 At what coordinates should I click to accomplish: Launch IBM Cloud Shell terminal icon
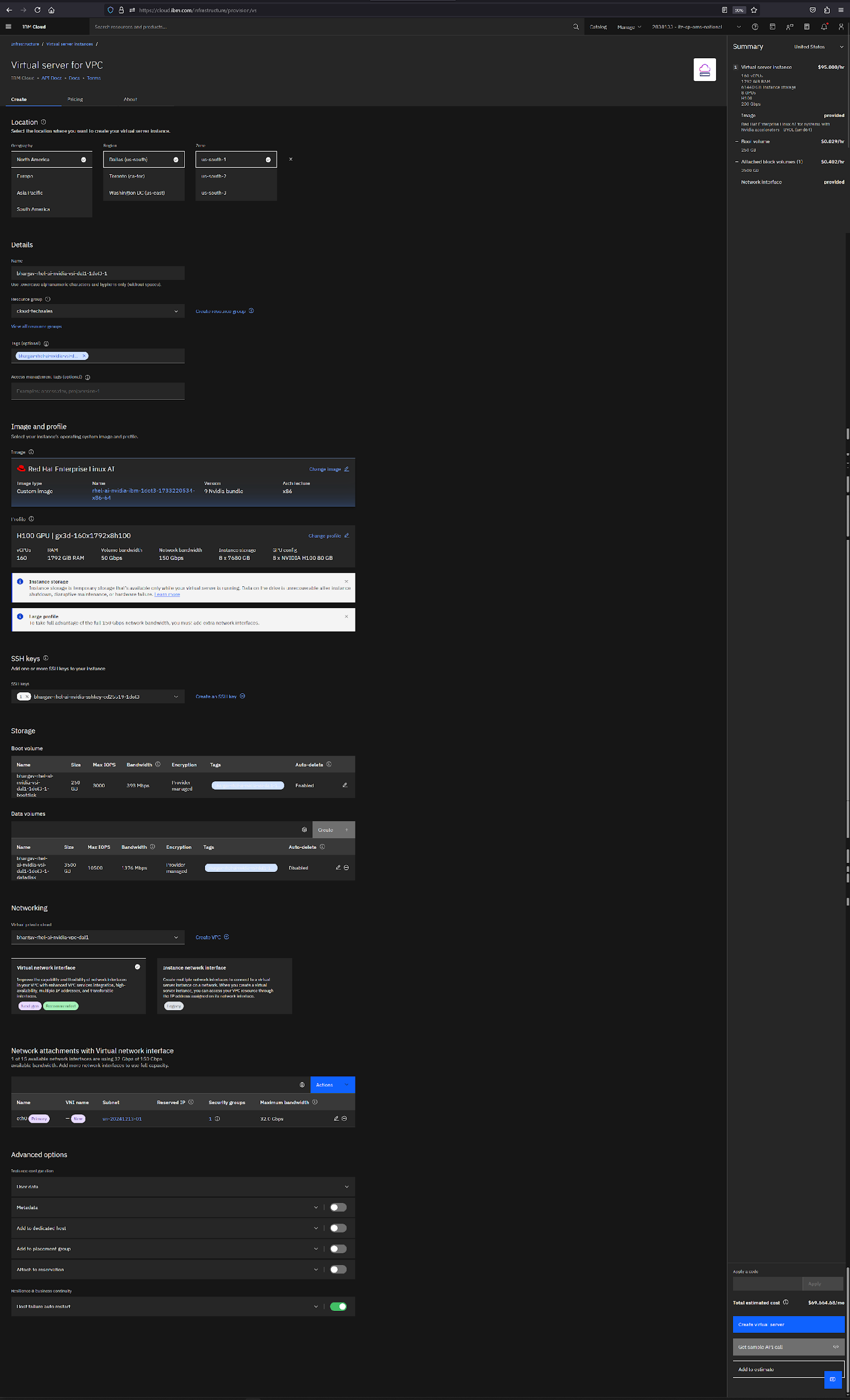click(772, 27)
